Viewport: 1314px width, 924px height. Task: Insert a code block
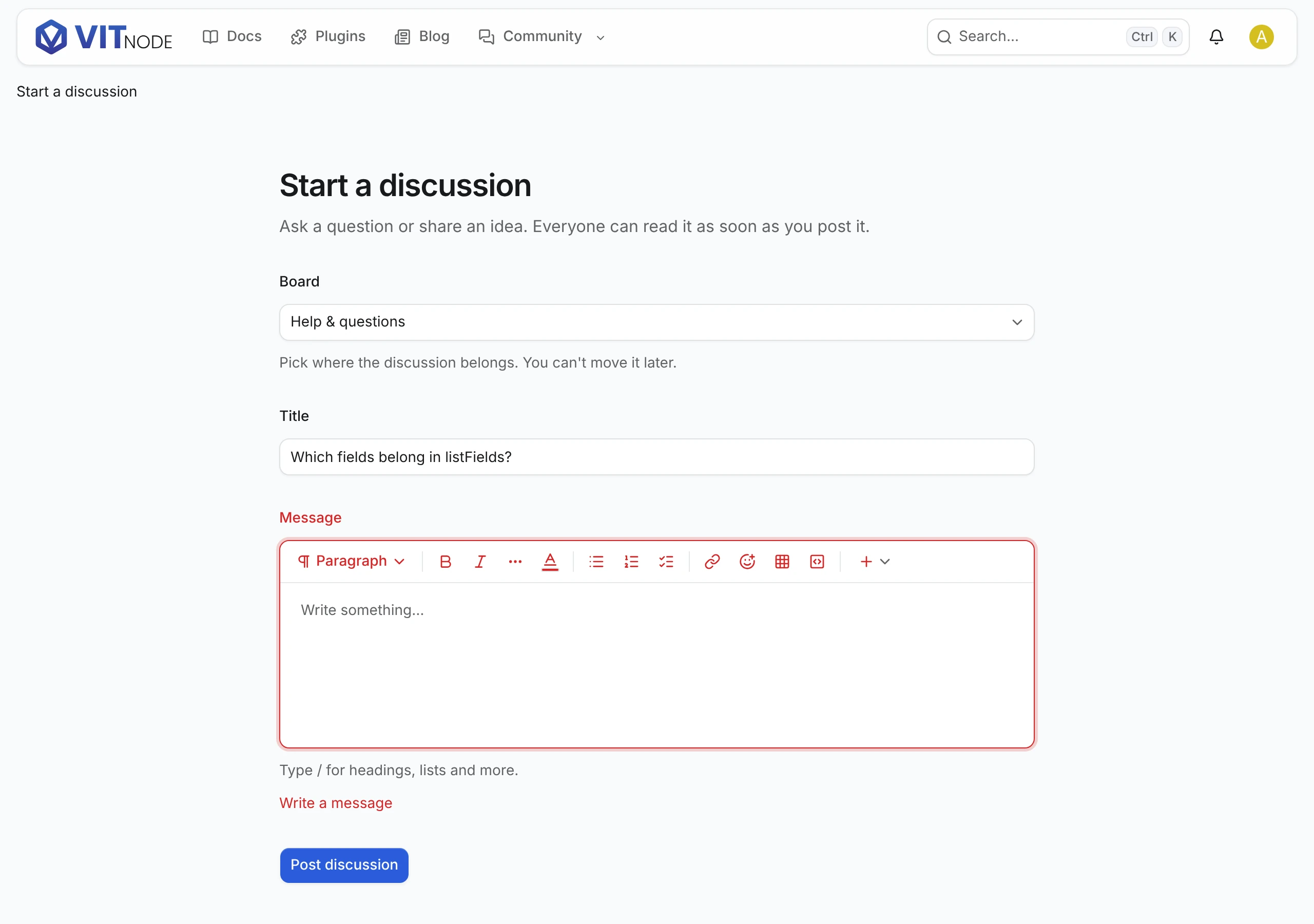[817, 562]
